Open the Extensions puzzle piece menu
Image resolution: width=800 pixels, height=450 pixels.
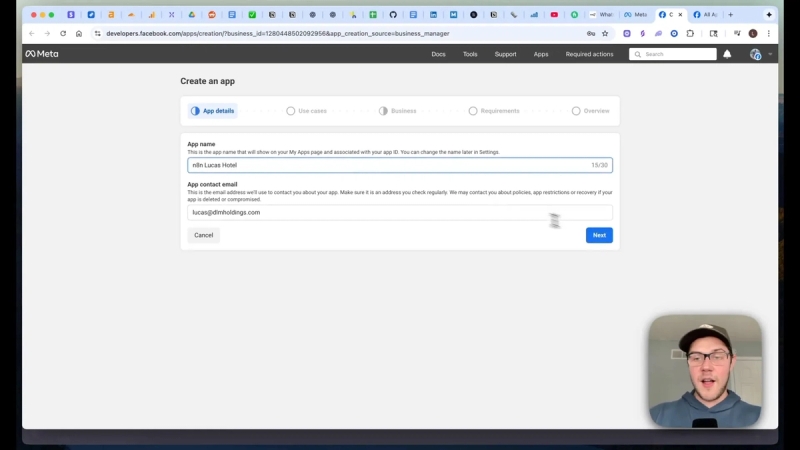(690, 34)
